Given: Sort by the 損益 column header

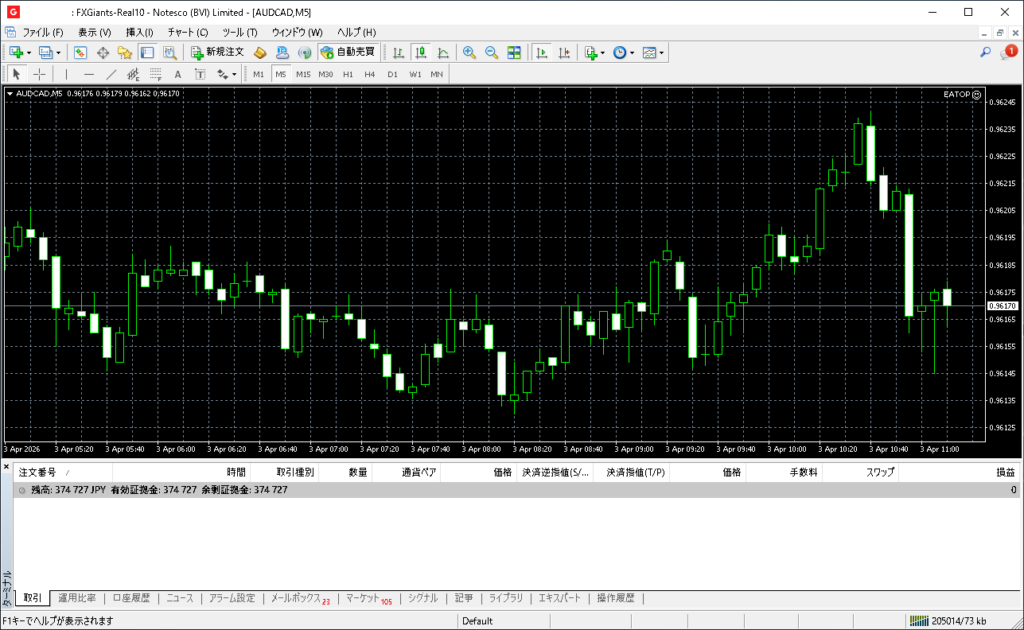Looking at the screenshot, I should point(1003,472).
